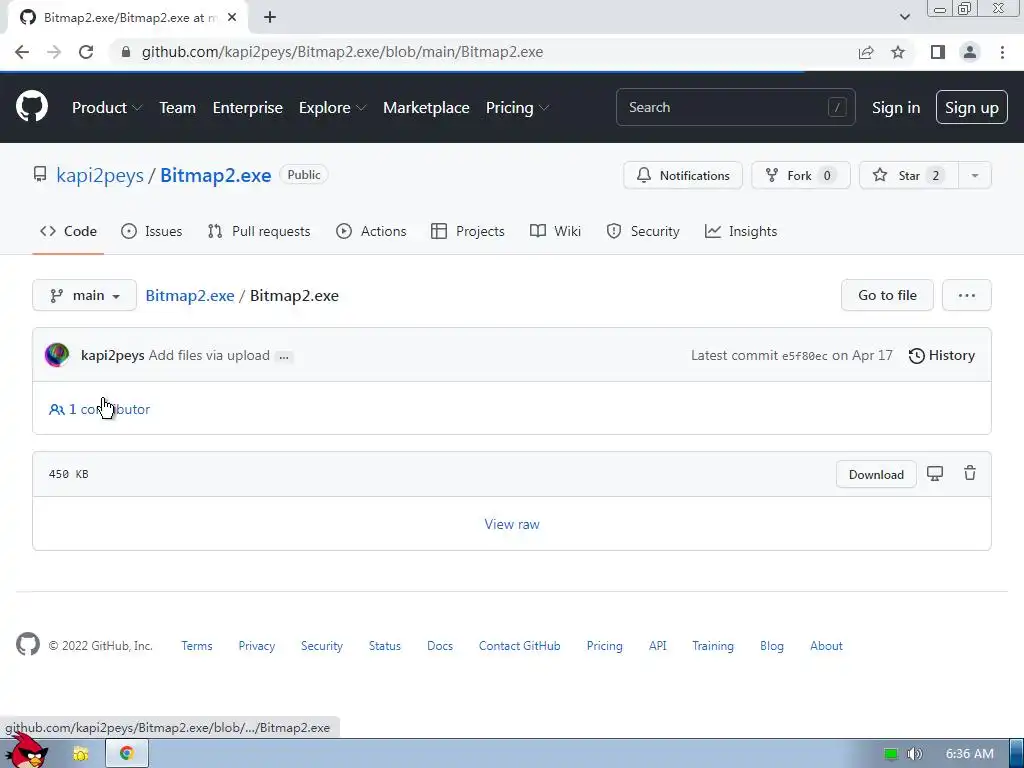Open the View raw link
1024x768 pixels.
pos(512,524)
